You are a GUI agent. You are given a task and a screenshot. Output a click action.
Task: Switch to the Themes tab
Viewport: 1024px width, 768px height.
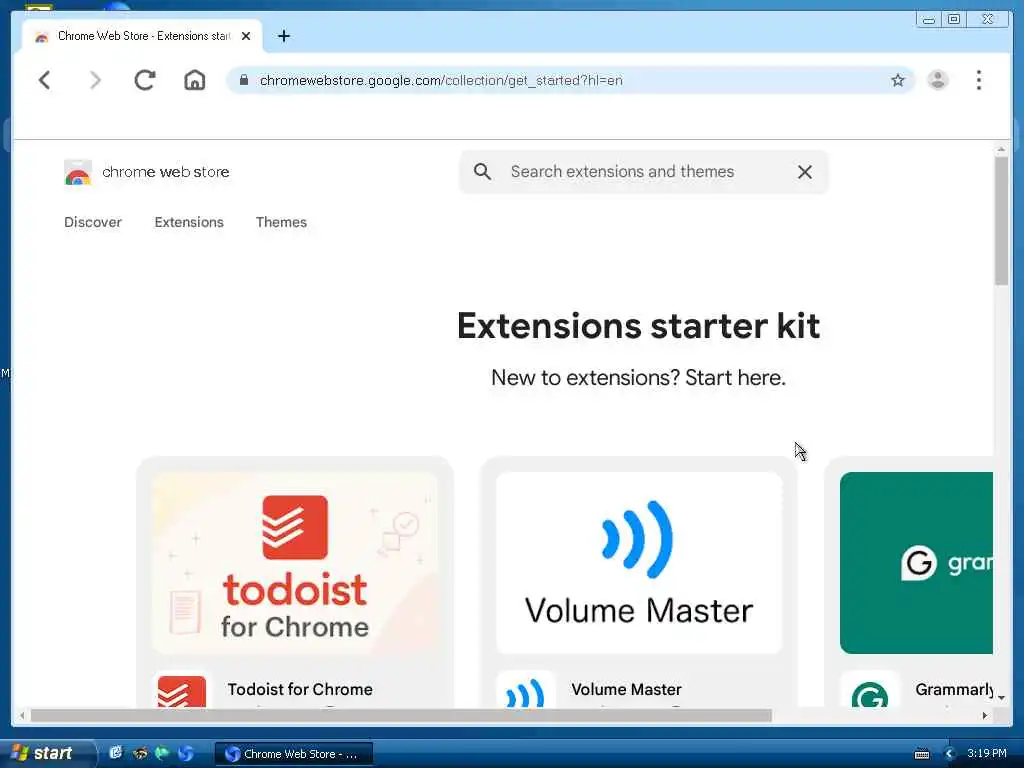coord(281,222)
